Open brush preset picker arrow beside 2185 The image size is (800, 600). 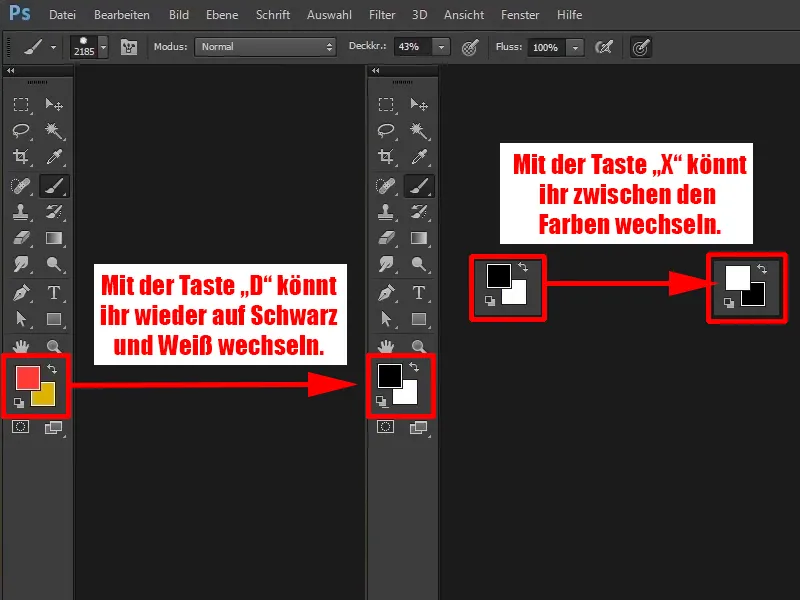point(104,47)
